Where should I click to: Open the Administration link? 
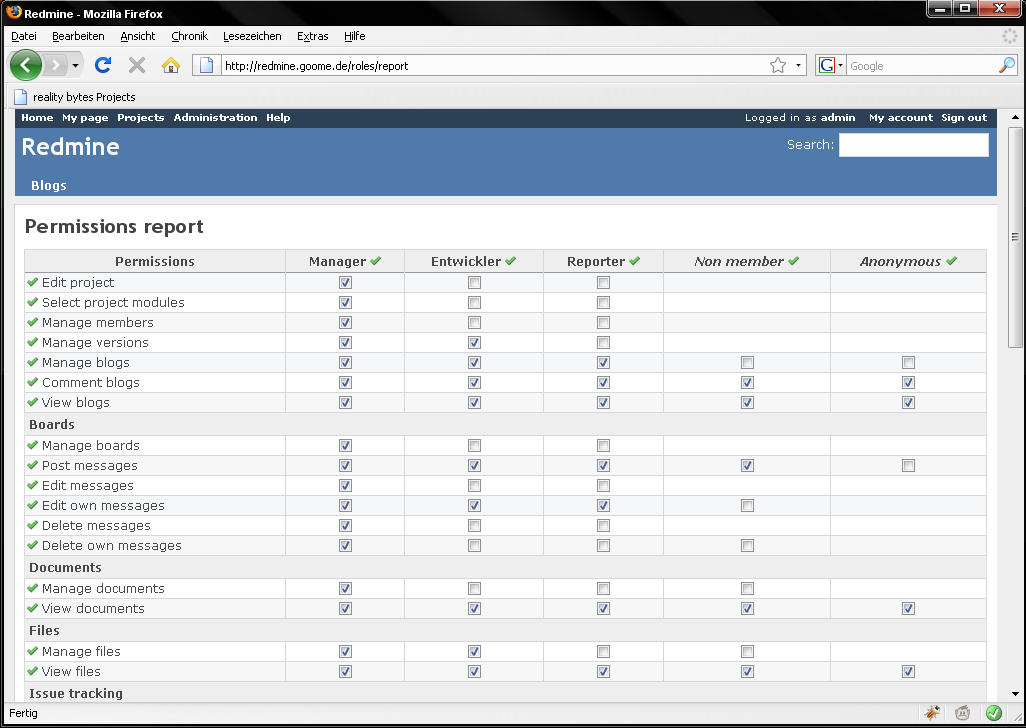pyautogui.click(x=215, y=118)
